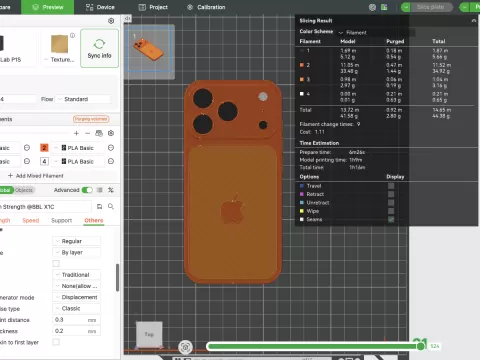Switch to the Calibration tab
This screenshot has width=480, height=360.
[206, 7]
